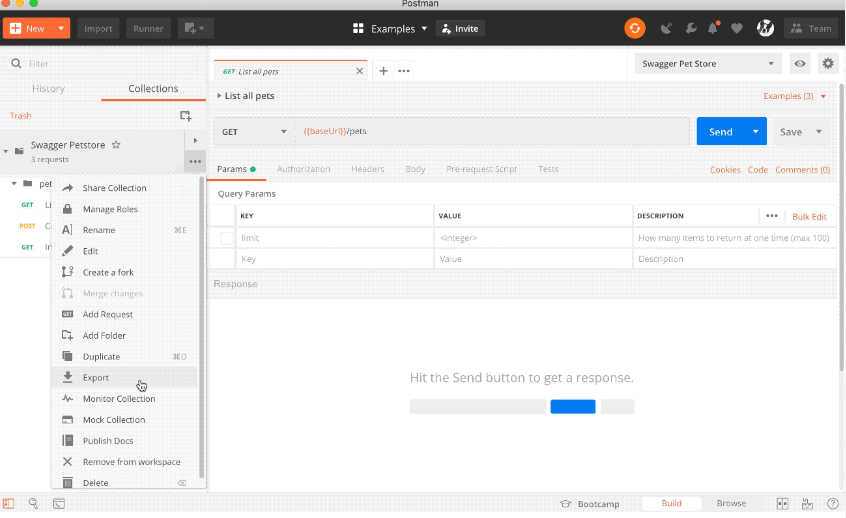Open the wrench settings icon in header

click(x=690, y=29)
